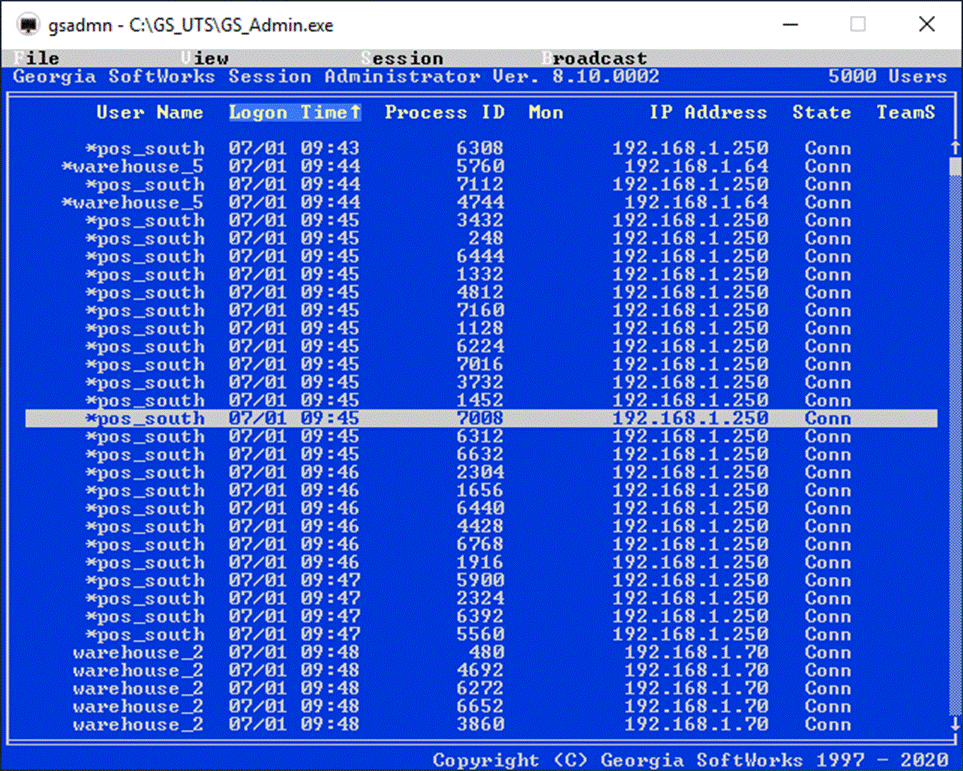This screenshot has height=771, width=963.
Task: Select warehouse_2 session with process ID 6652
Action: 482,706
